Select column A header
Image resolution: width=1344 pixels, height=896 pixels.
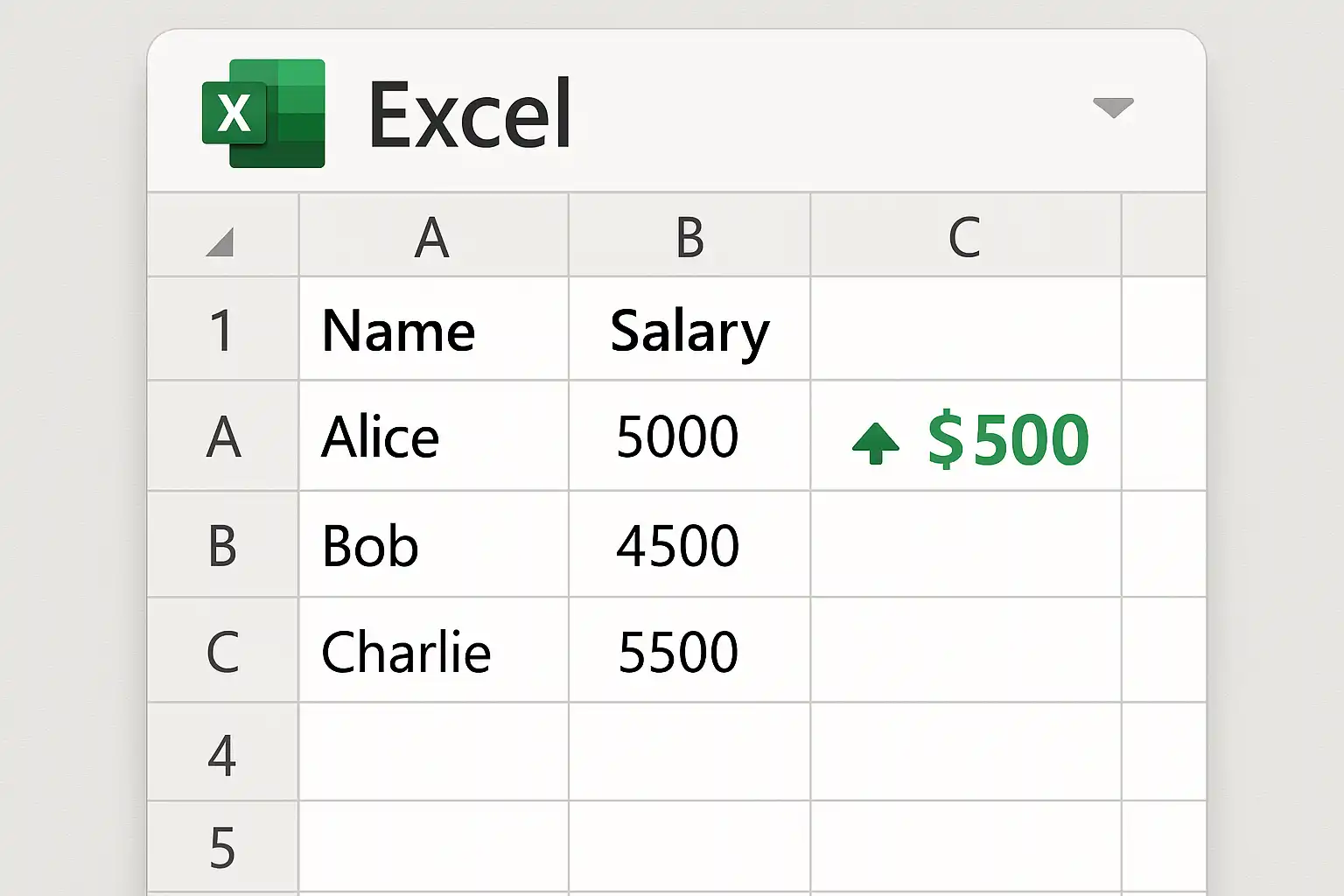click(x=432, y=237)
